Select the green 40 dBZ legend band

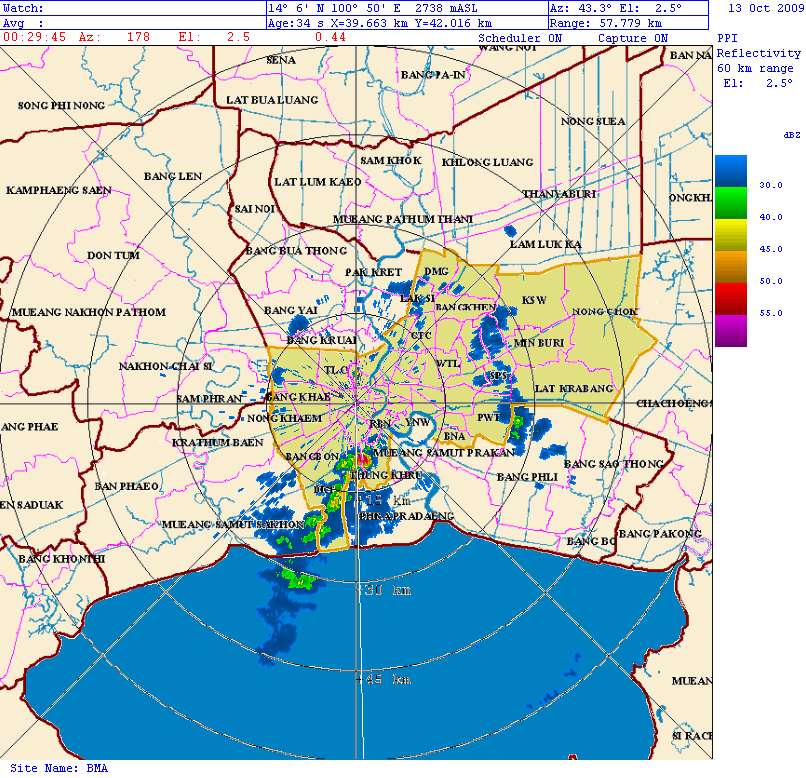click(x=730, y=204)
